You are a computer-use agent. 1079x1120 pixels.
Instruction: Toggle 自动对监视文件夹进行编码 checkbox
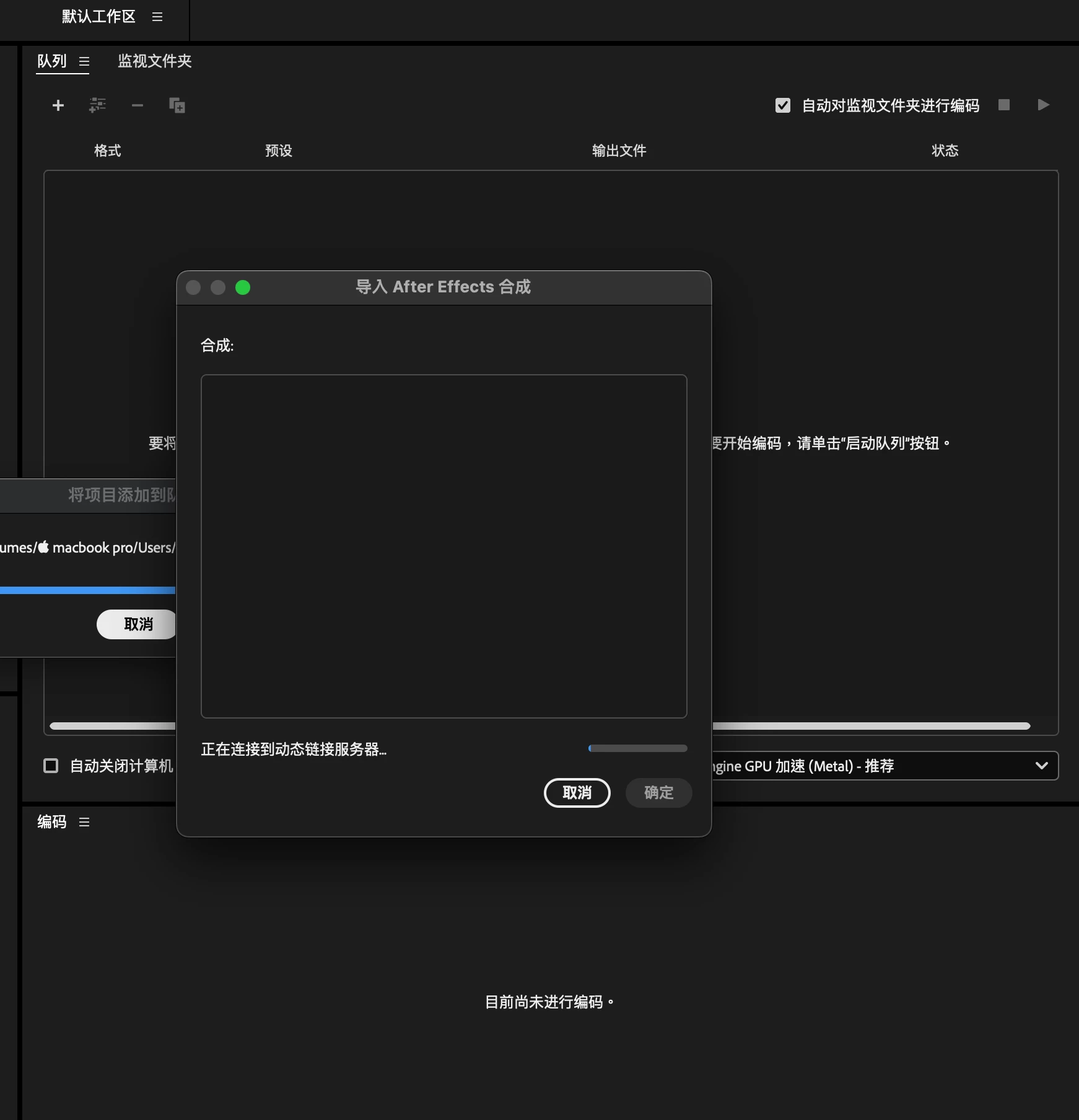(783, 105)
